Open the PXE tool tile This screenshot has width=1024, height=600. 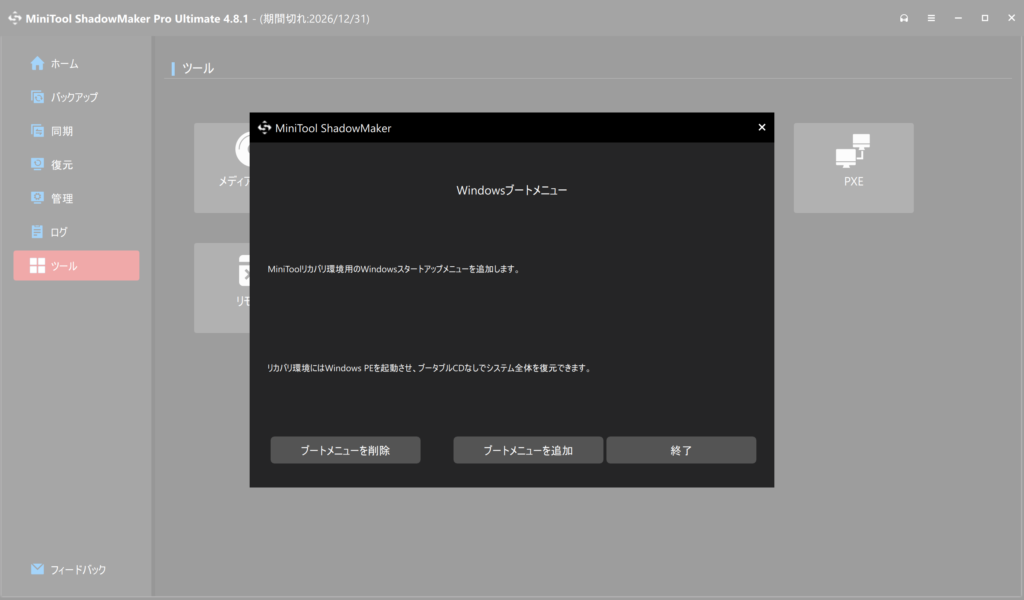tap(854, 168)
